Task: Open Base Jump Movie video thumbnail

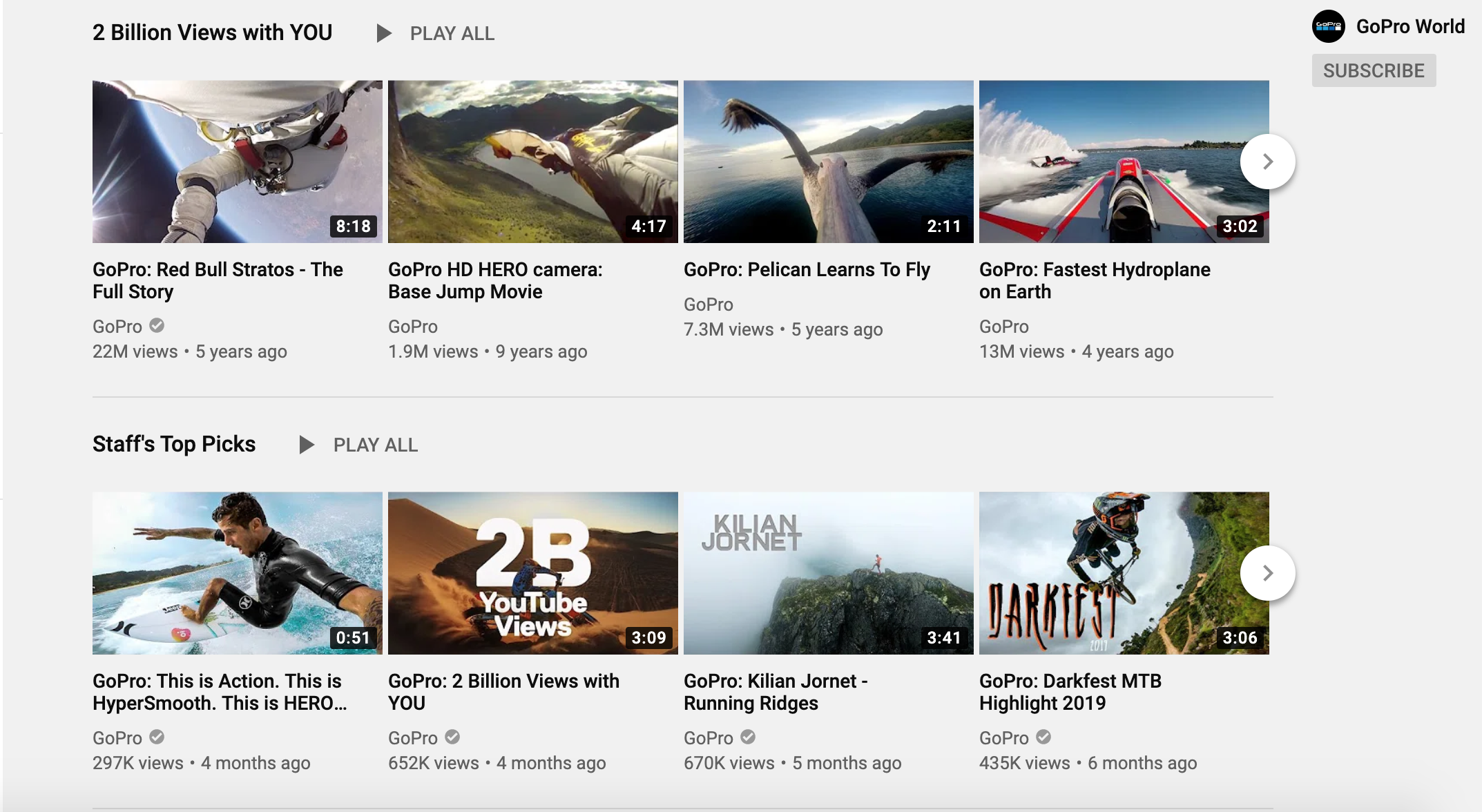Action: [533, 162]
